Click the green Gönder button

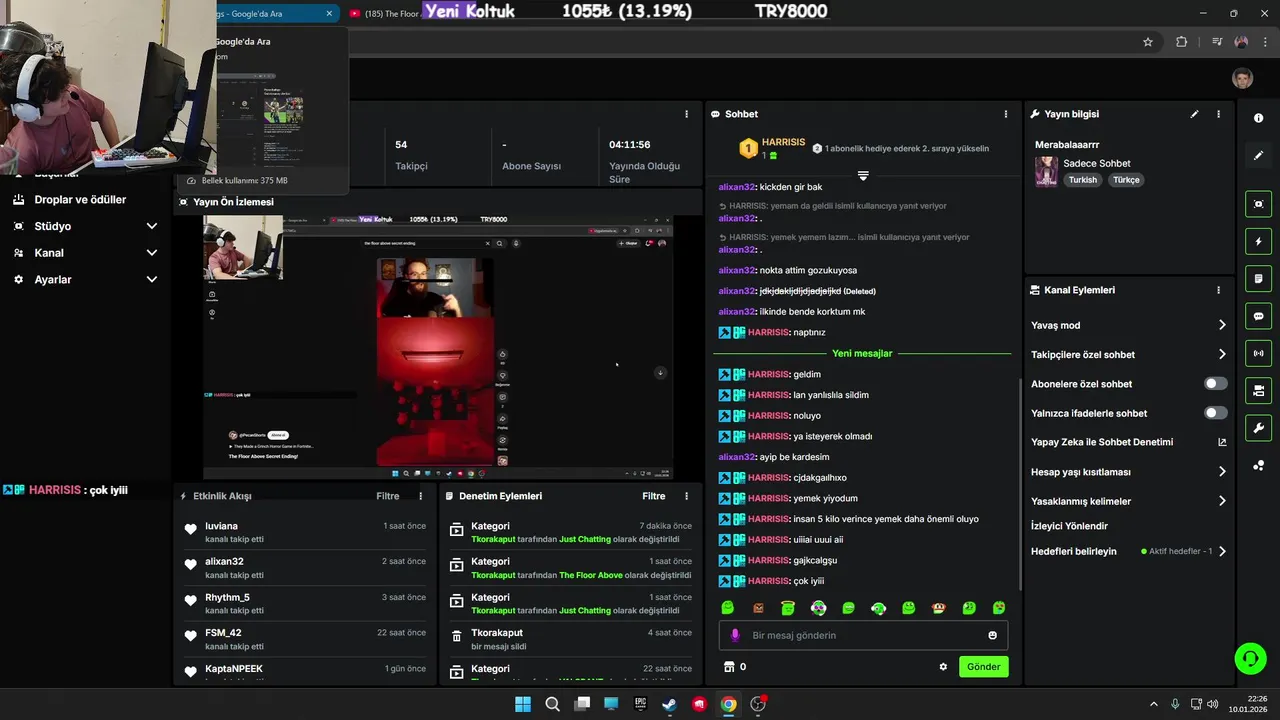983,667
